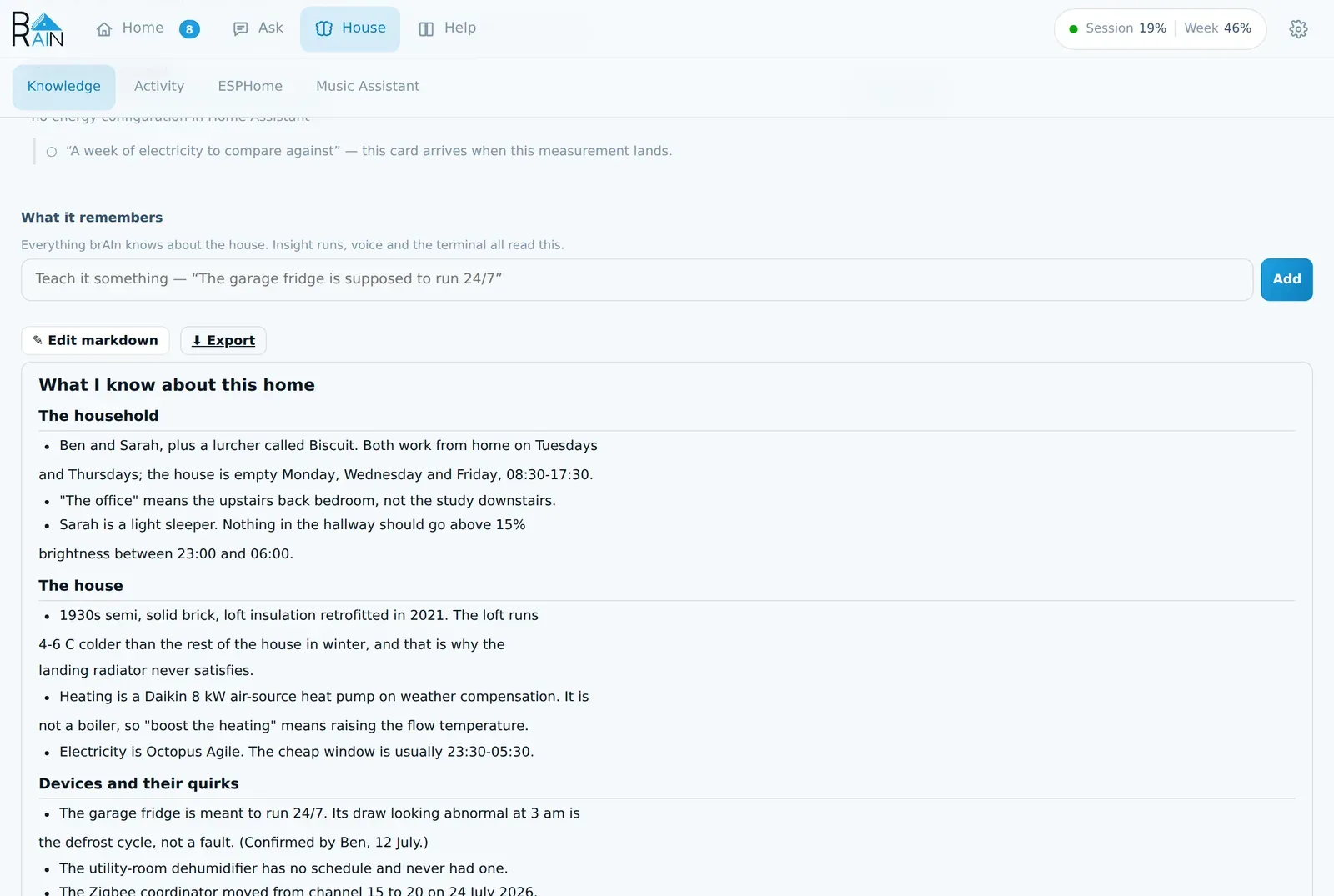Click the Week 46% usage indicator

click(1218, 28)
